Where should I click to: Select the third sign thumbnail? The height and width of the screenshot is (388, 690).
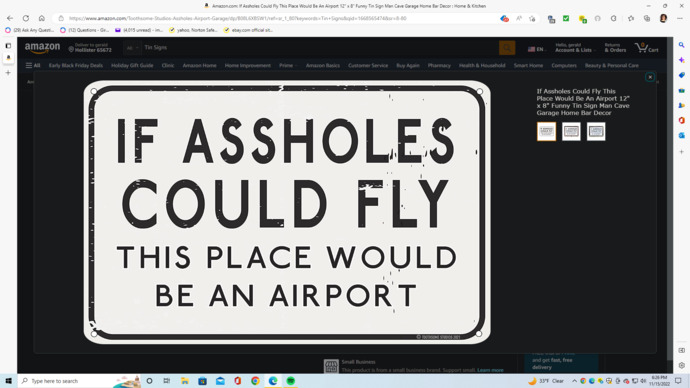(x=596, y=132)
